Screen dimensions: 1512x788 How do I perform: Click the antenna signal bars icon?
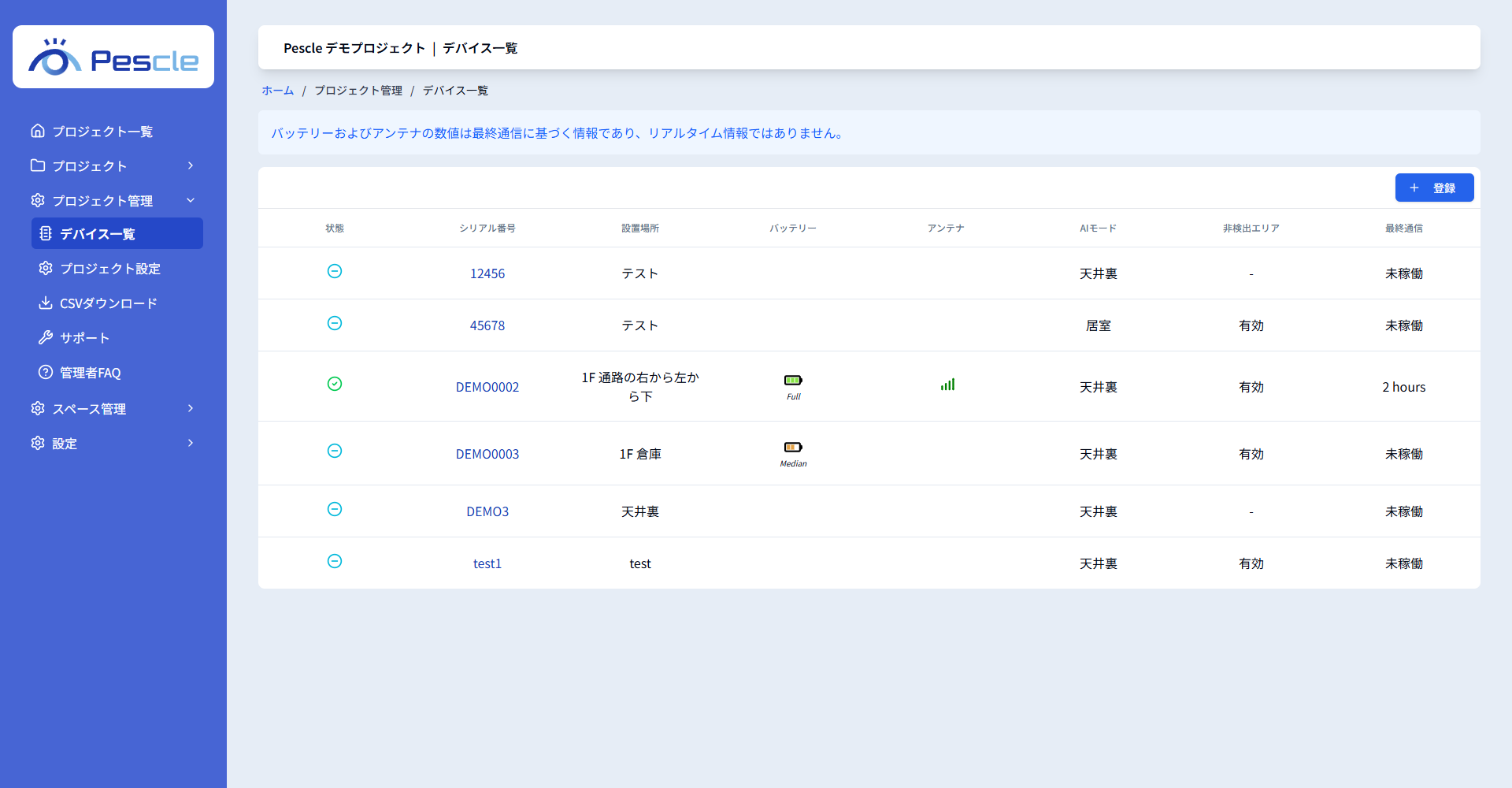click(947, 385)
